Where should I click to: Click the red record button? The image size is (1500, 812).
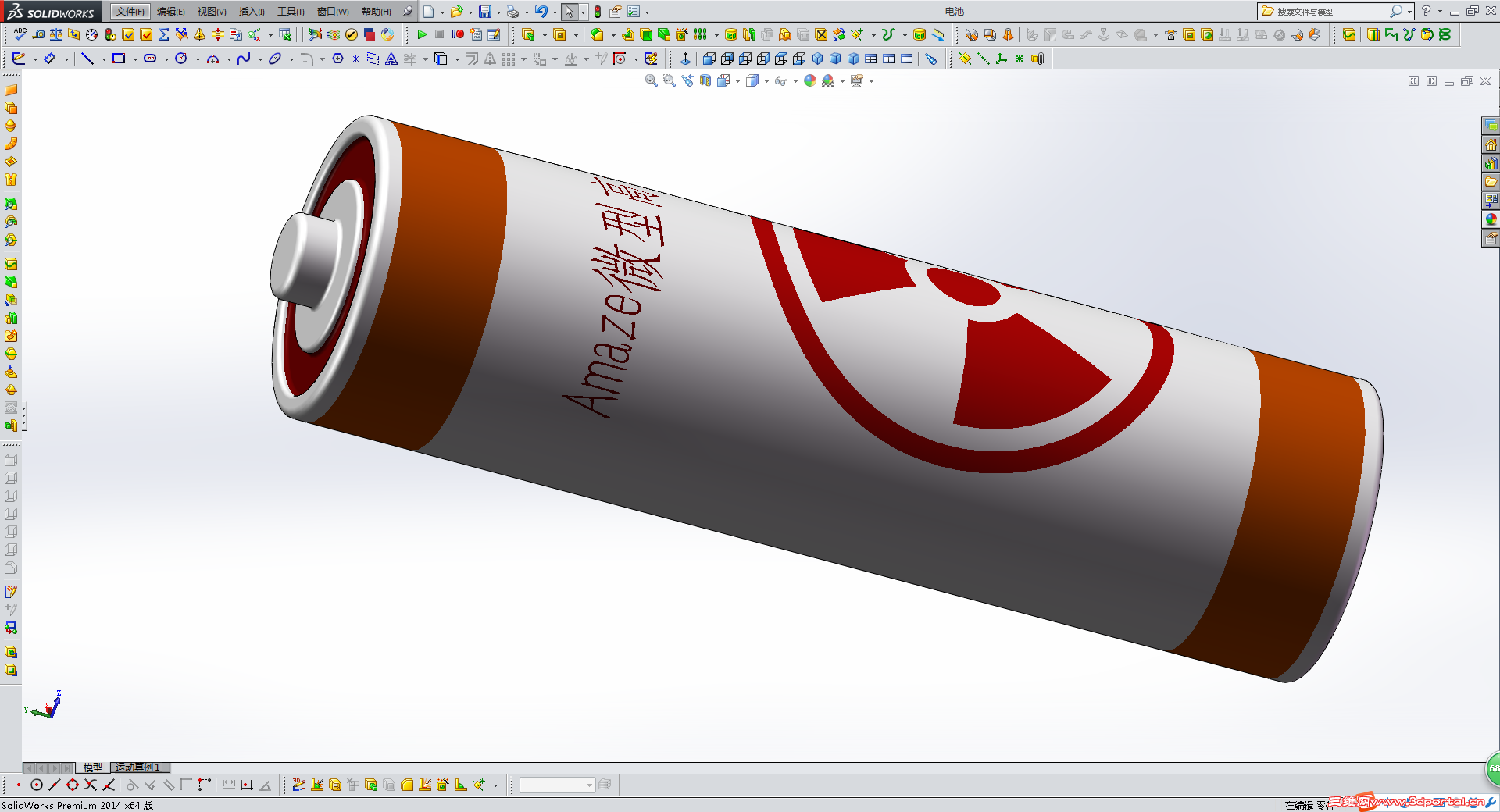coord(458,34)
